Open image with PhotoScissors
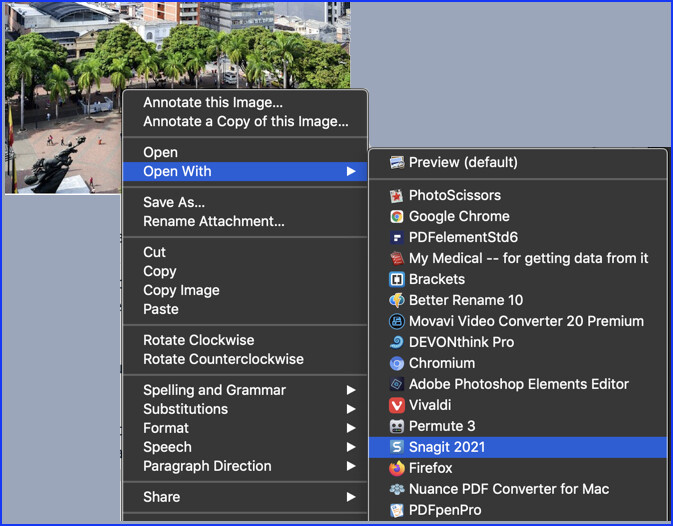This screenshot has height=526, width=673. (x=518, y=196)
